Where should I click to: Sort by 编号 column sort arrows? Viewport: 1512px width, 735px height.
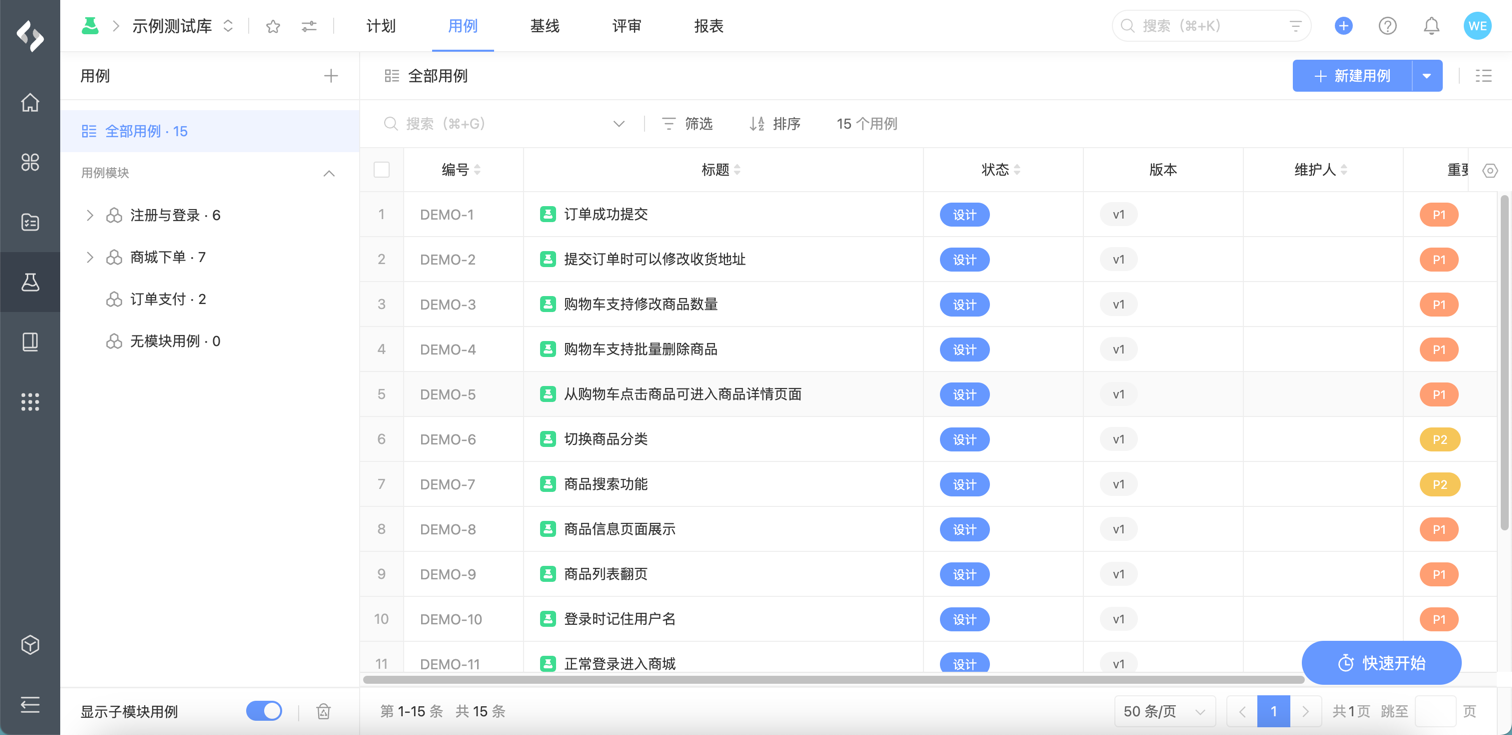click(477, 170)
